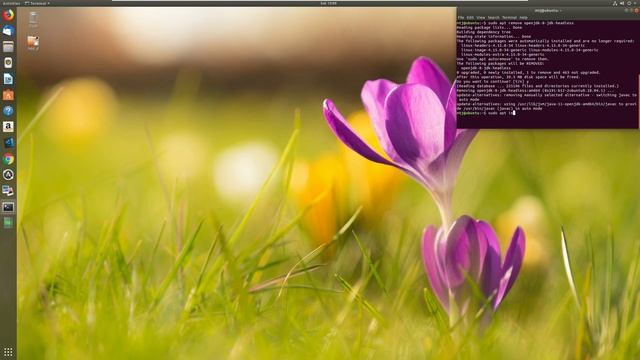The image size is (640, 360).
Task: Open the dock icon above LibreOffice Writer
Action: [x=8, y=62]
